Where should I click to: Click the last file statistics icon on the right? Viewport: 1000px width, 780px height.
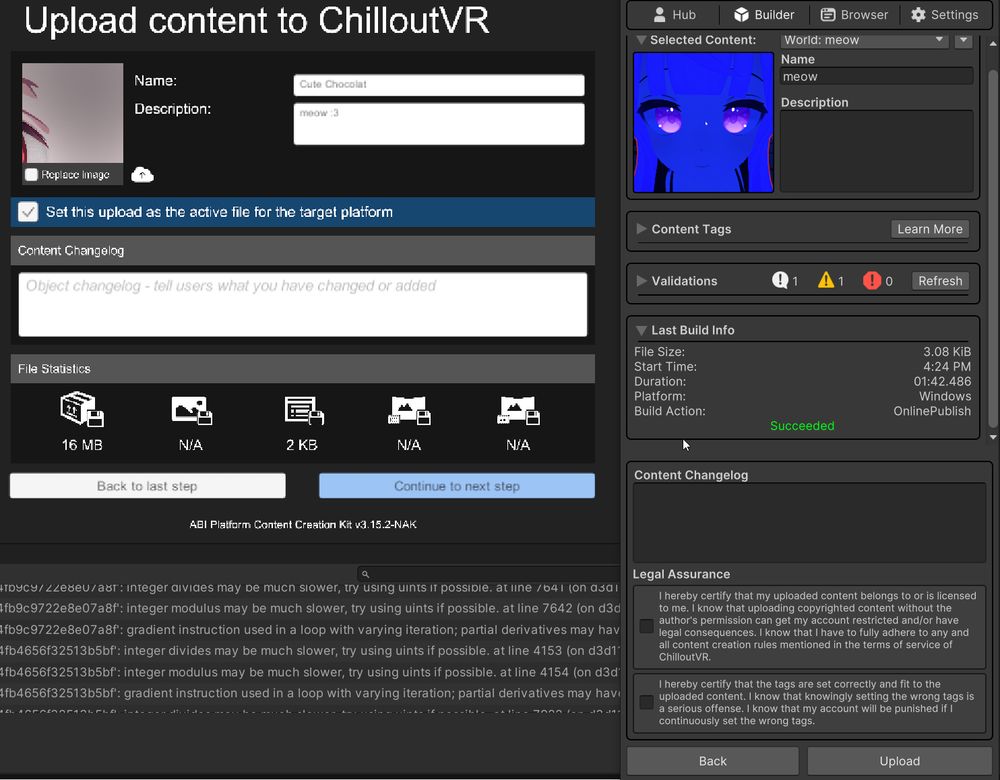coord(518,410)
